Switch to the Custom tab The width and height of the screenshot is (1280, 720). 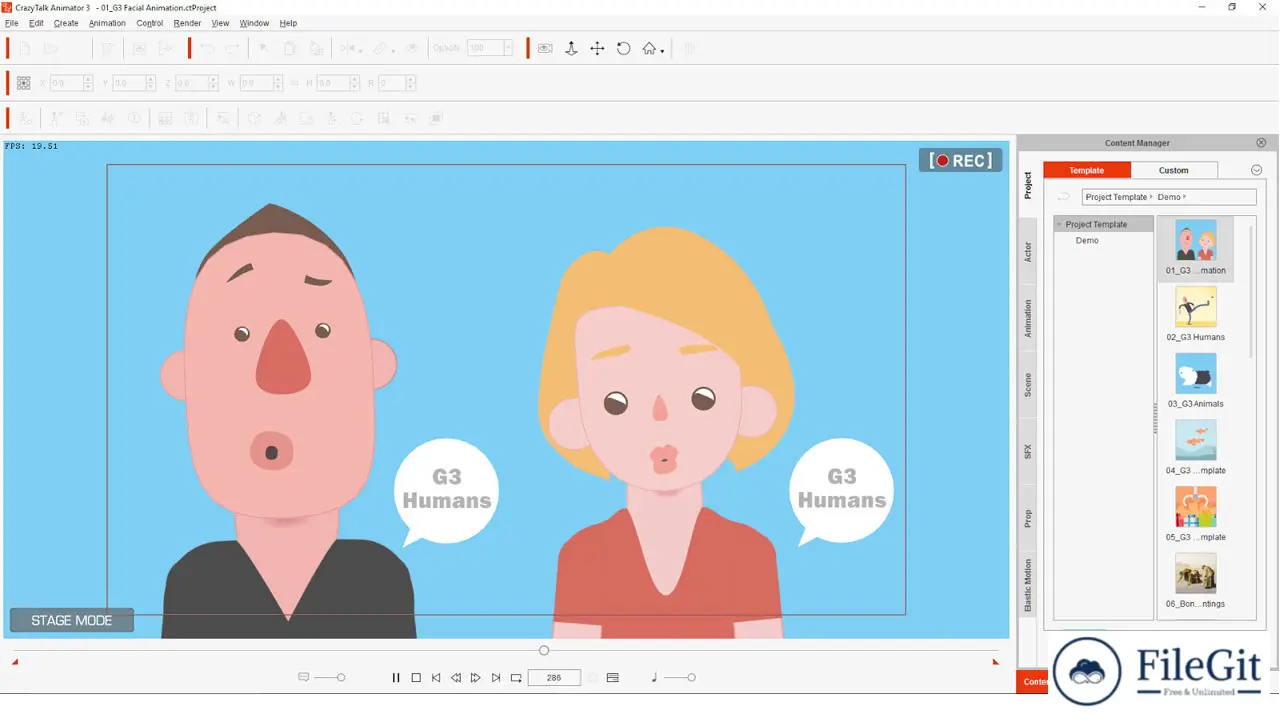[x=1174, y=170]
